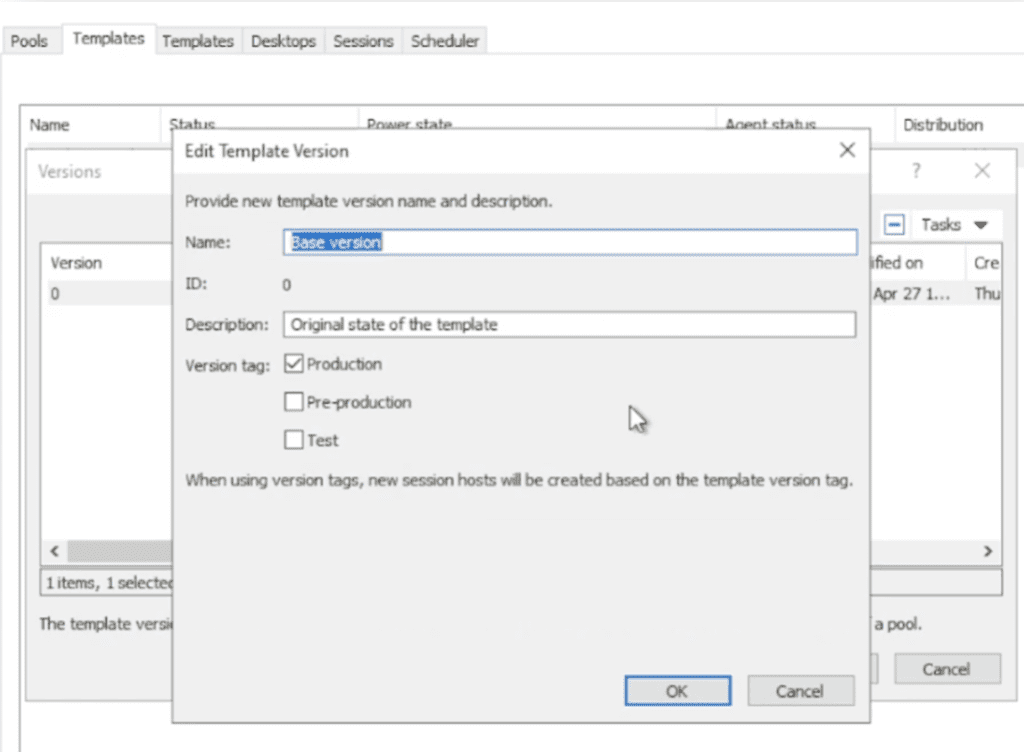Open the Tasks dropdown menu
This screenshot has width=1024, height=752.
[954, 225]
